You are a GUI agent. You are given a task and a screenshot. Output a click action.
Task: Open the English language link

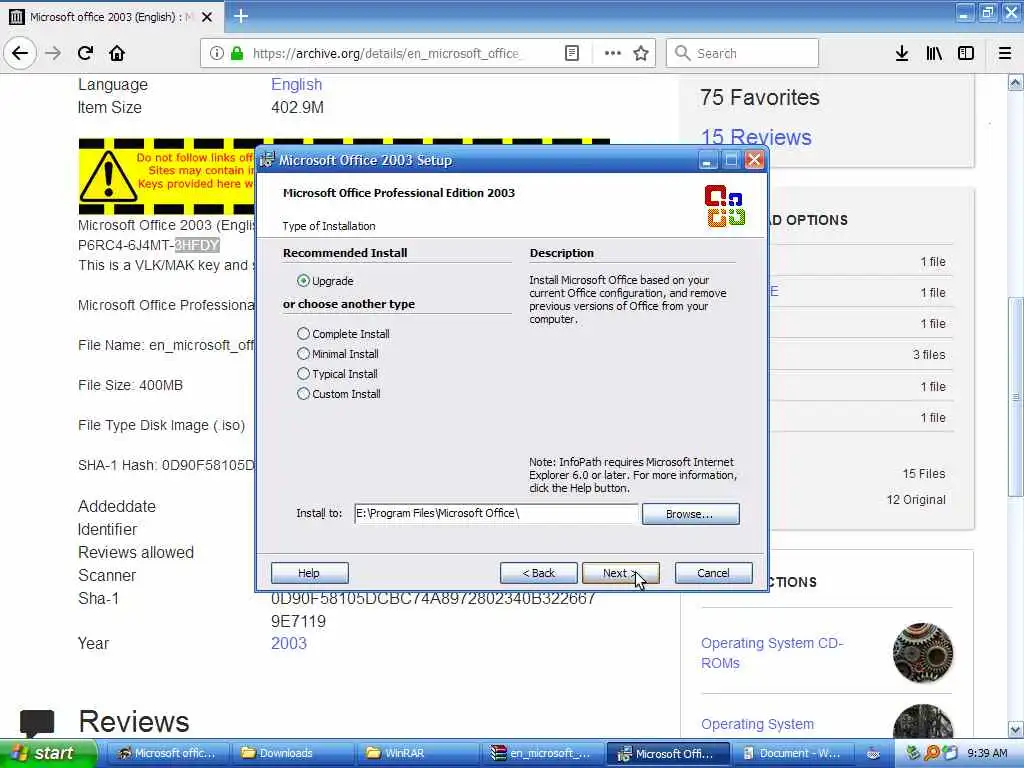296,85
